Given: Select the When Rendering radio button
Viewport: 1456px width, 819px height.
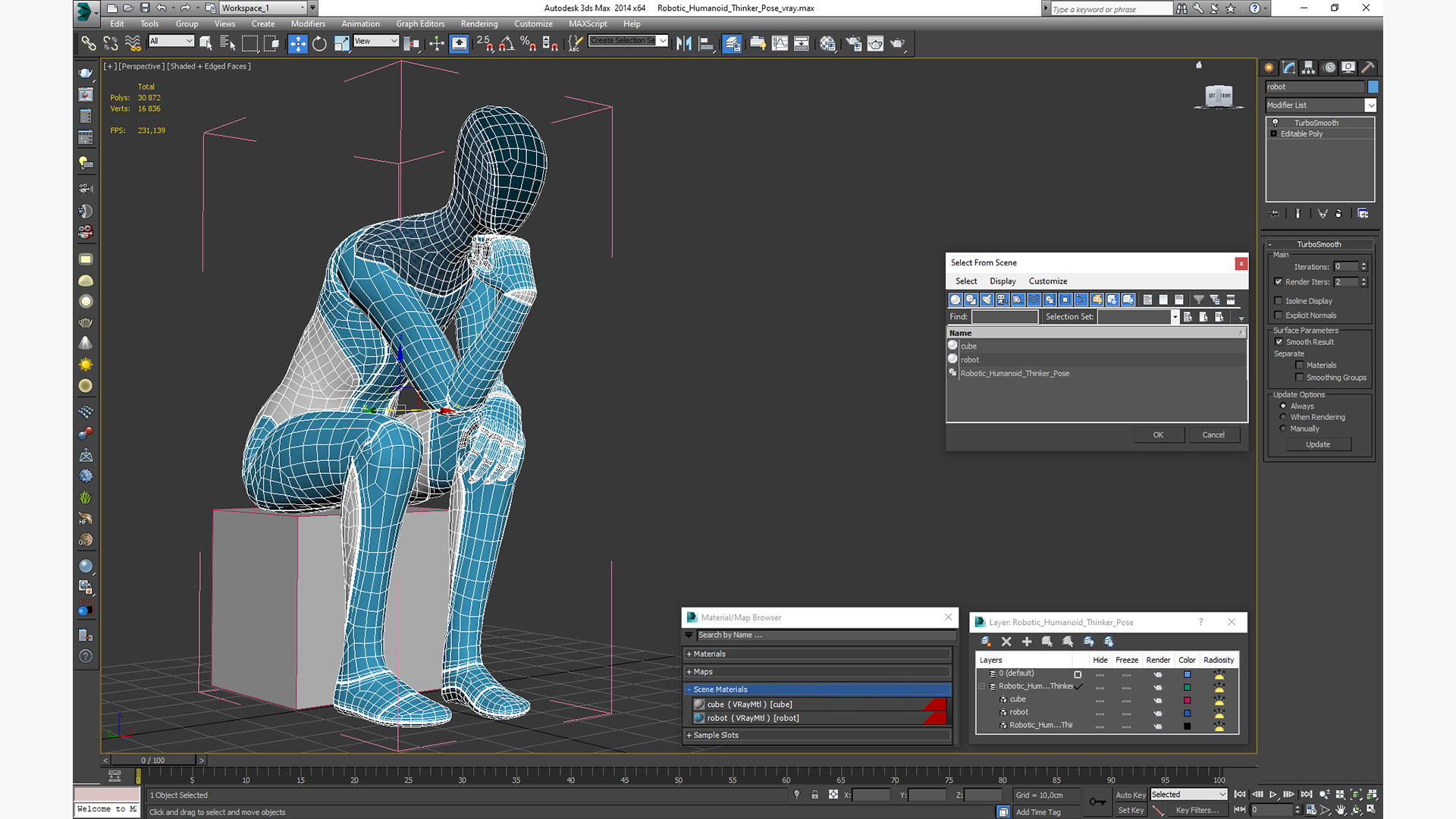Looking at the screenshot, I should (1283, 418).
